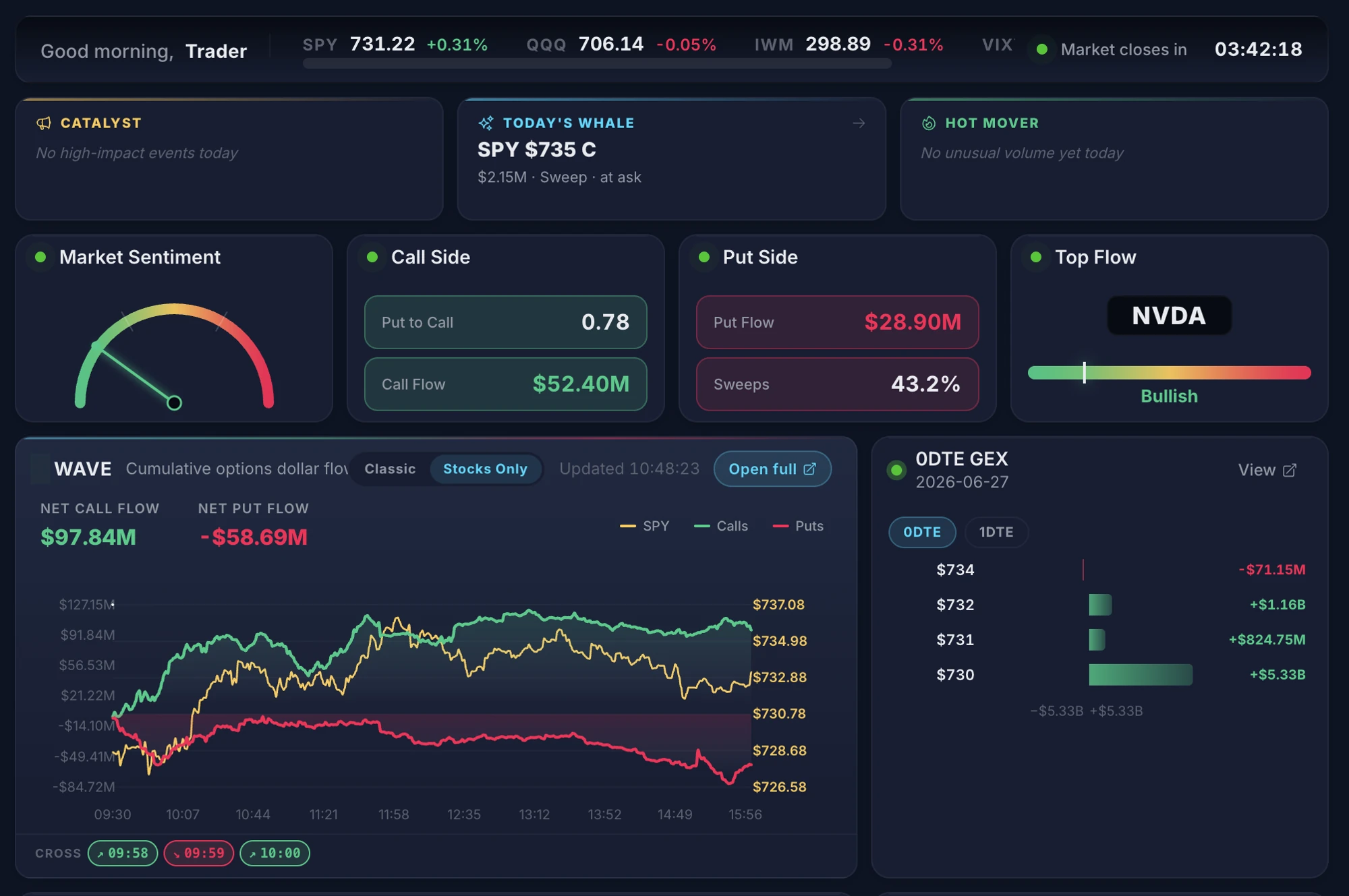Image resolution: width=1349 pixels, height=896 pixels.
Task: Select the 09:59 bearish cross marker
Action: (199, 853)
